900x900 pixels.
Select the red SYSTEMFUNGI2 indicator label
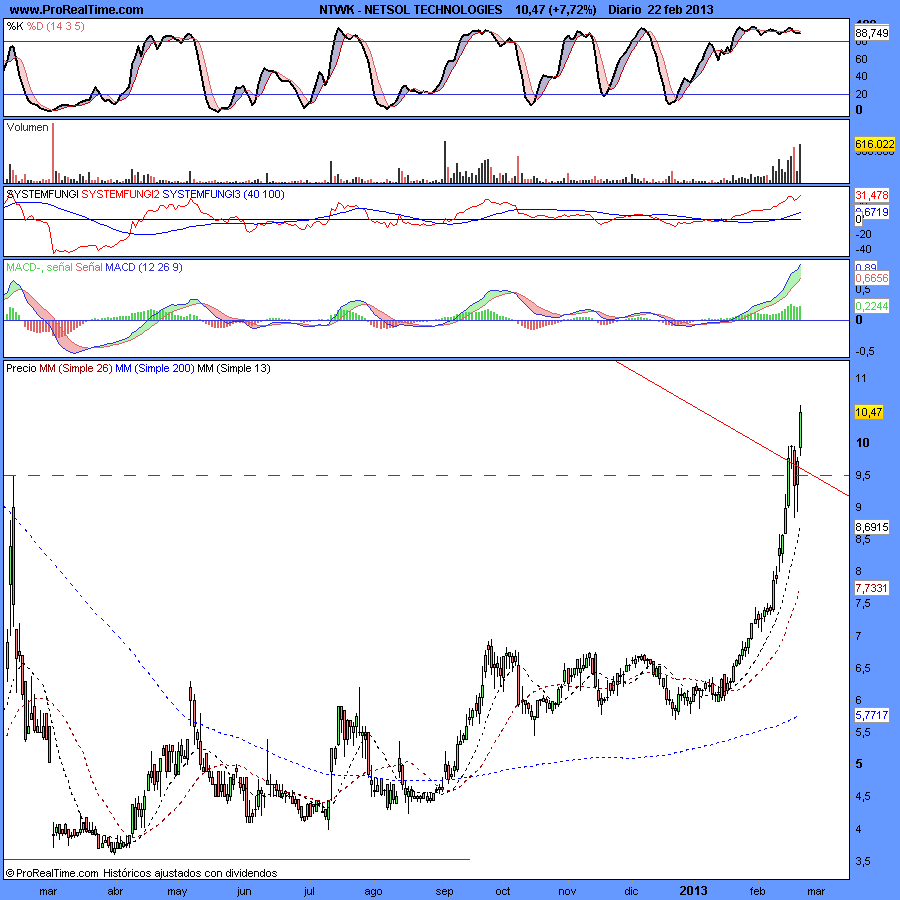[x=121, y=195]
